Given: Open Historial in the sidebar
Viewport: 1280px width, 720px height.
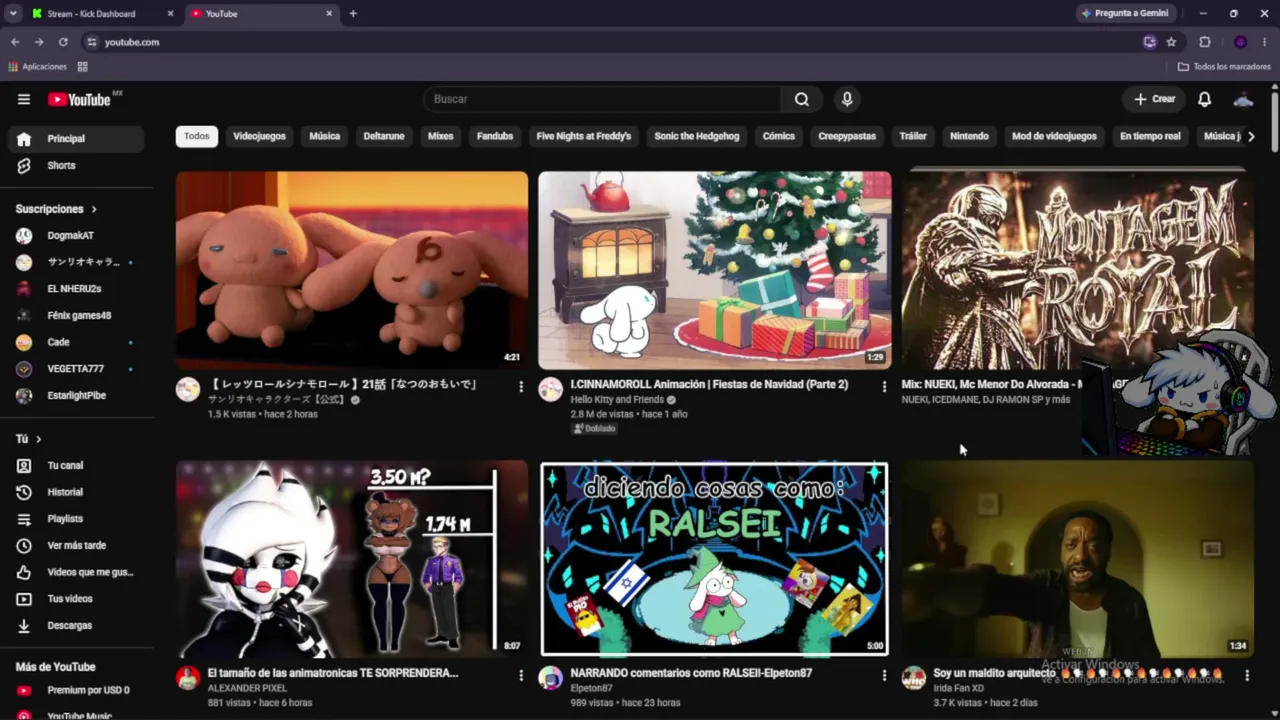Looking at the screenshot, I should coord(76,492).
